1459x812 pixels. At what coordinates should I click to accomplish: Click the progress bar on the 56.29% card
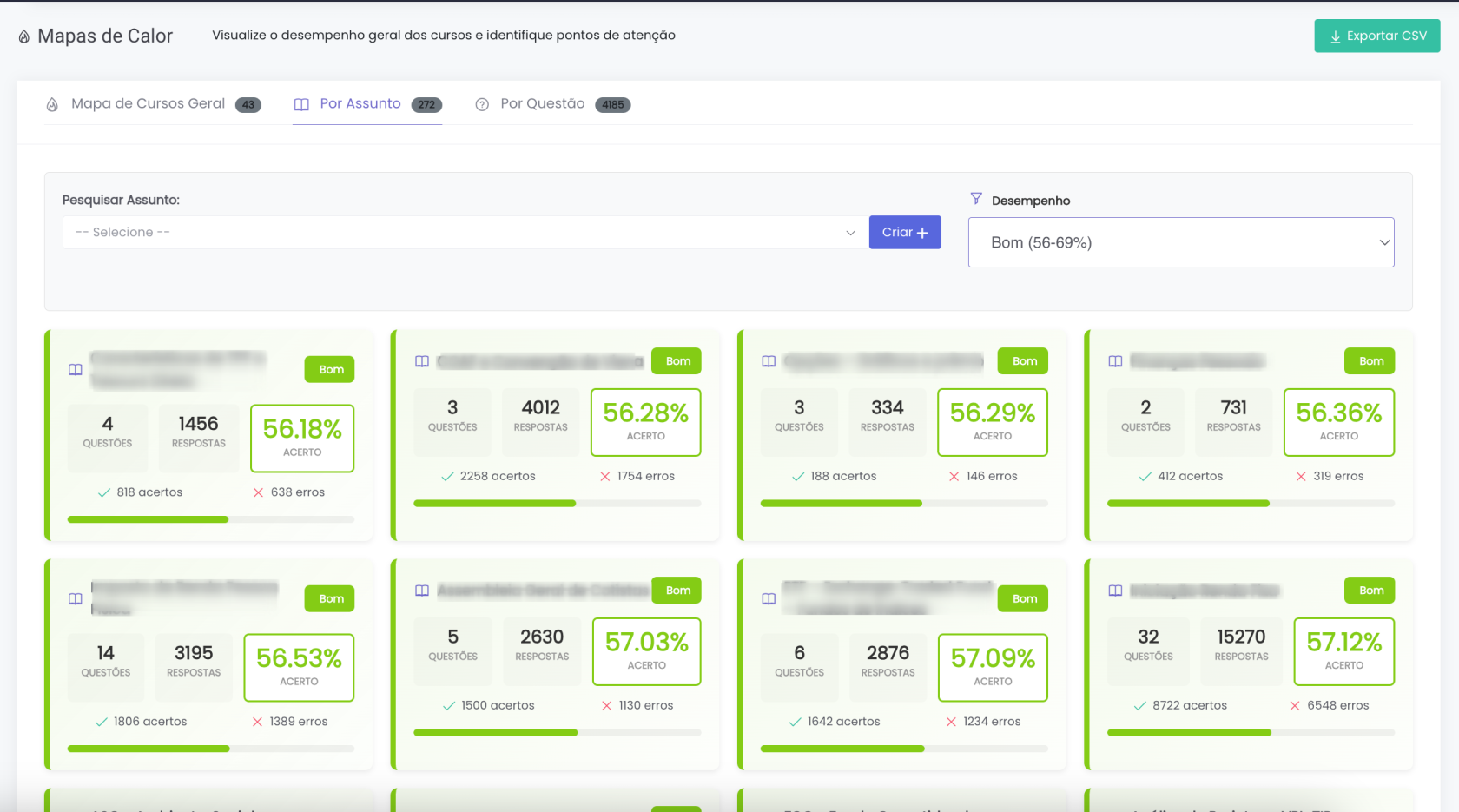(x=903, y=504)
